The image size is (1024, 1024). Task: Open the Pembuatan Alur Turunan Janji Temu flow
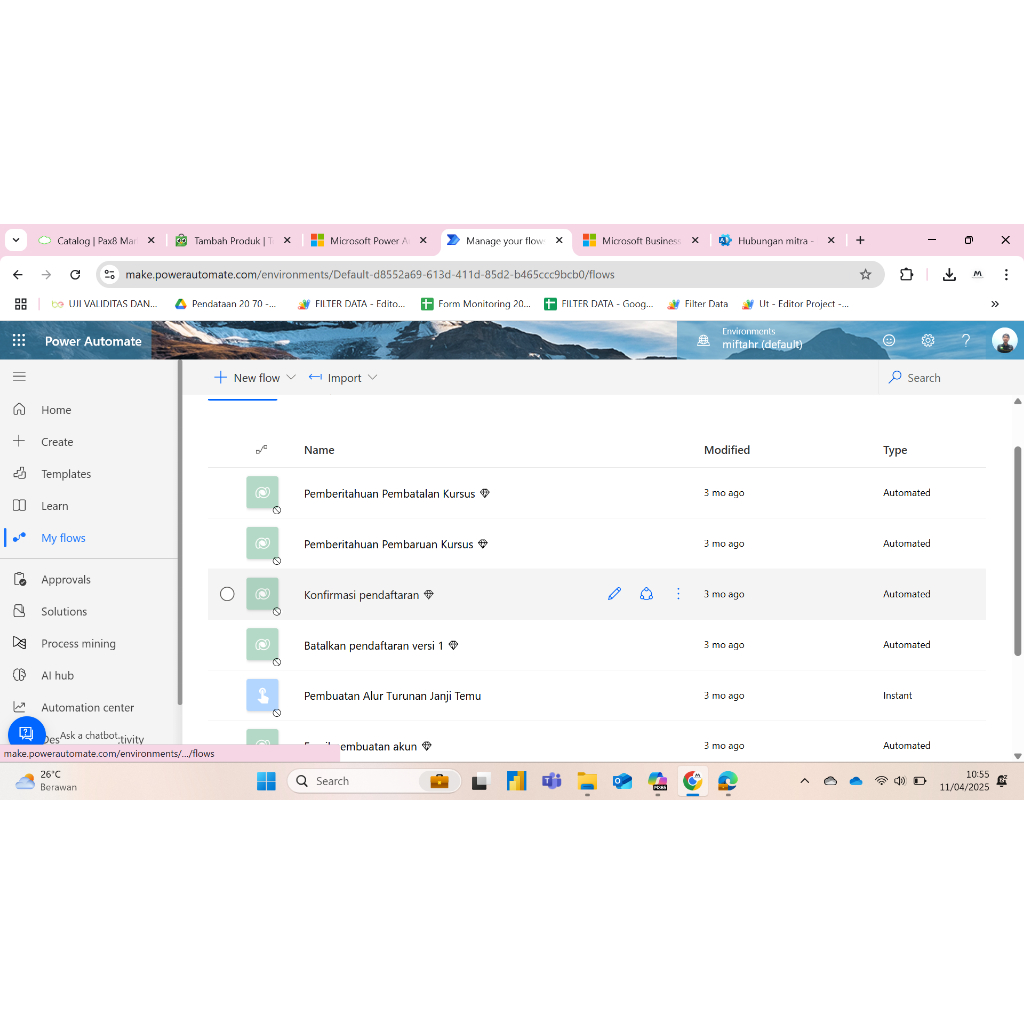tap(392, 696)
